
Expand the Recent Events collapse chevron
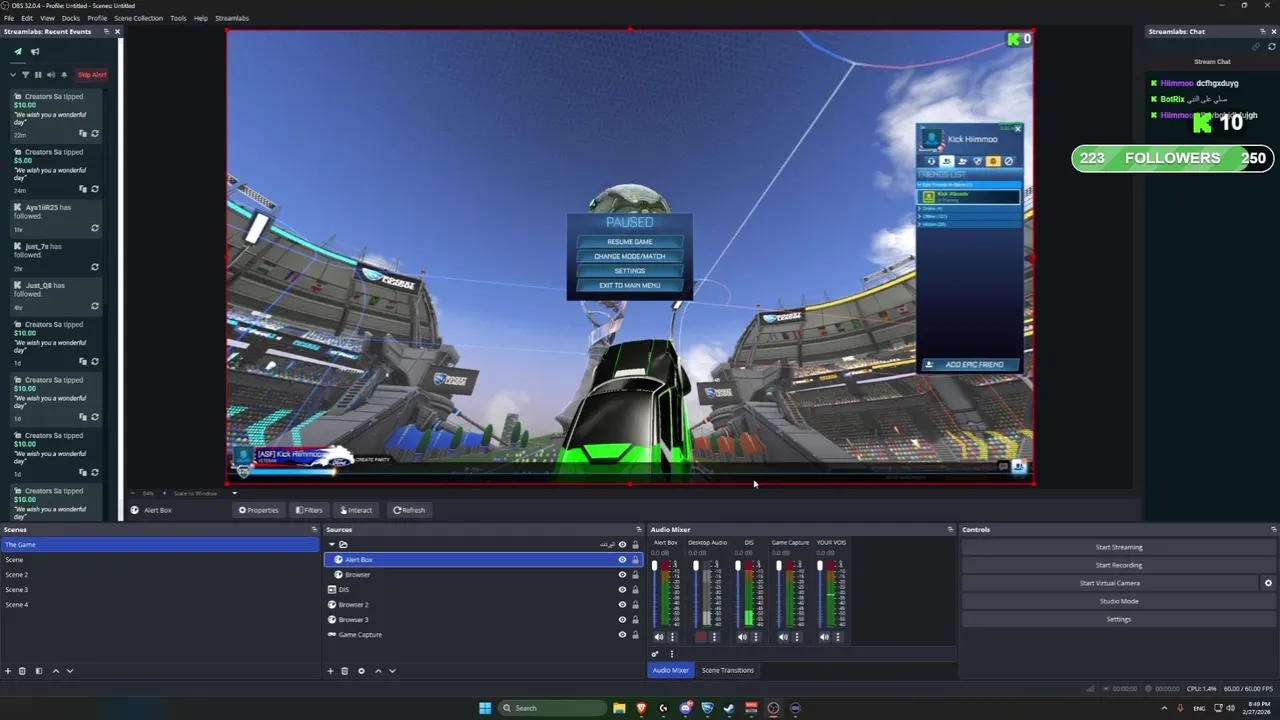coord(13,75)
